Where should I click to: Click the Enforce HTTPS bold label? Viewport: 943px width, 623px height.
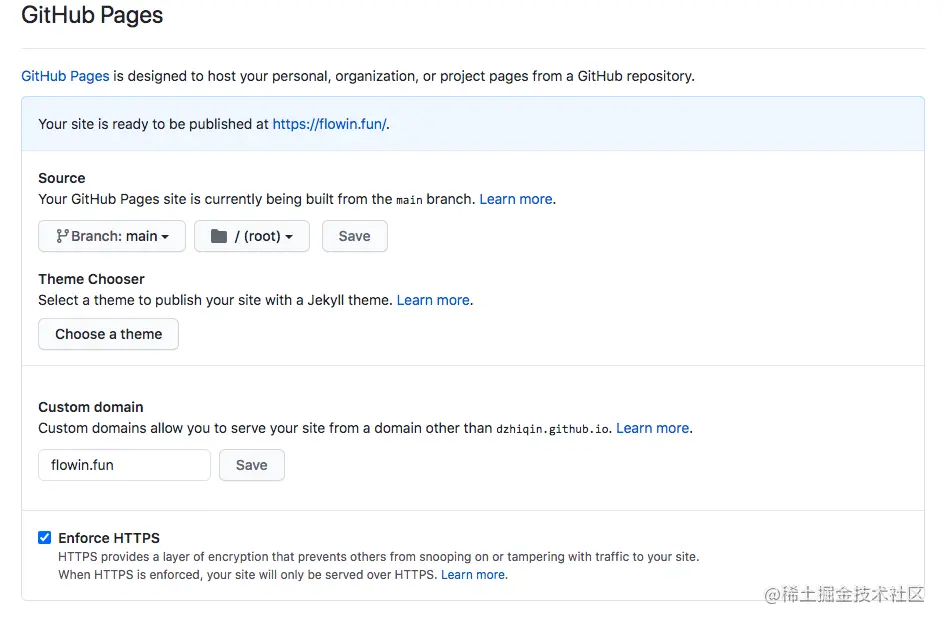coord(109,537)
